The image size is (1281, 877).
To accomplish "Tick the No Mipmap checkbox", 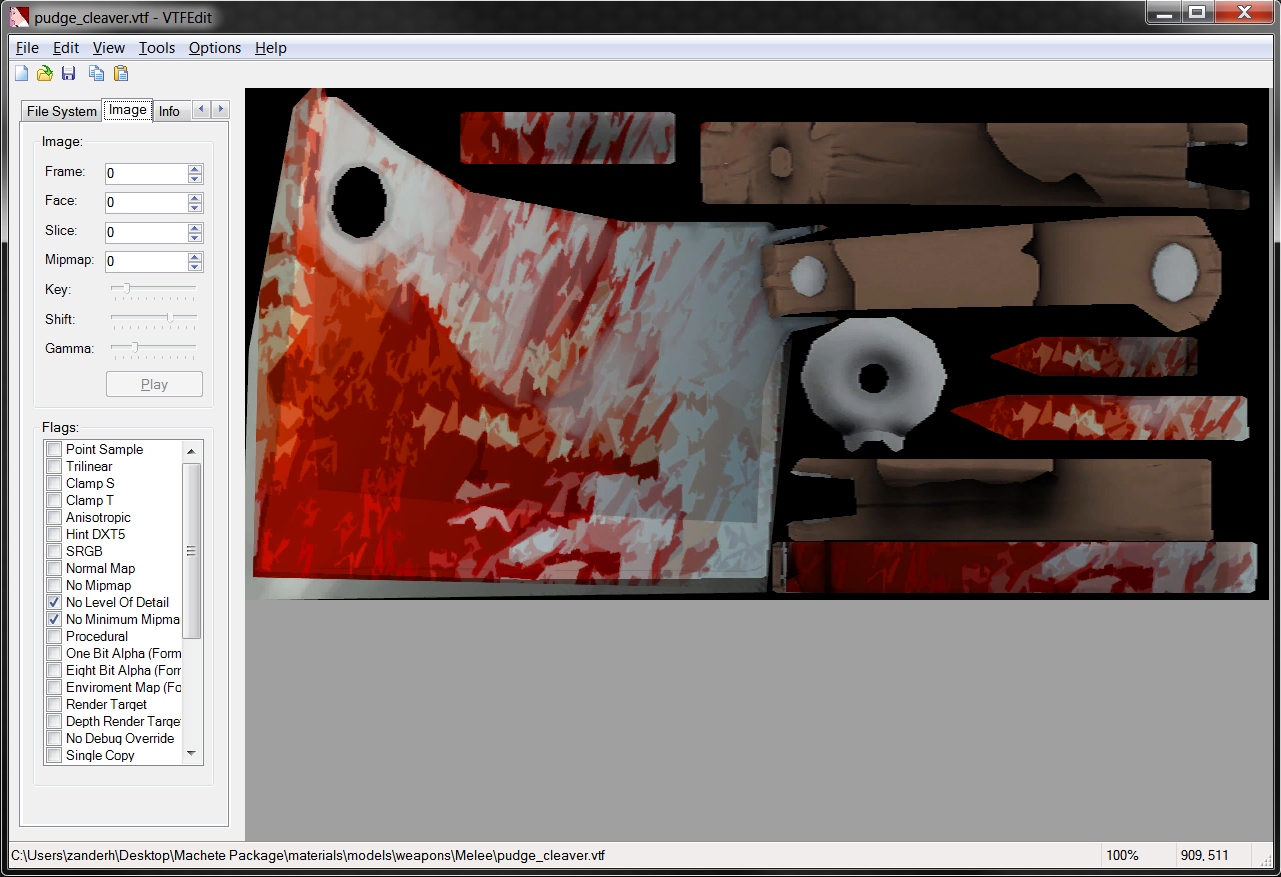I will tap(54, 586).
